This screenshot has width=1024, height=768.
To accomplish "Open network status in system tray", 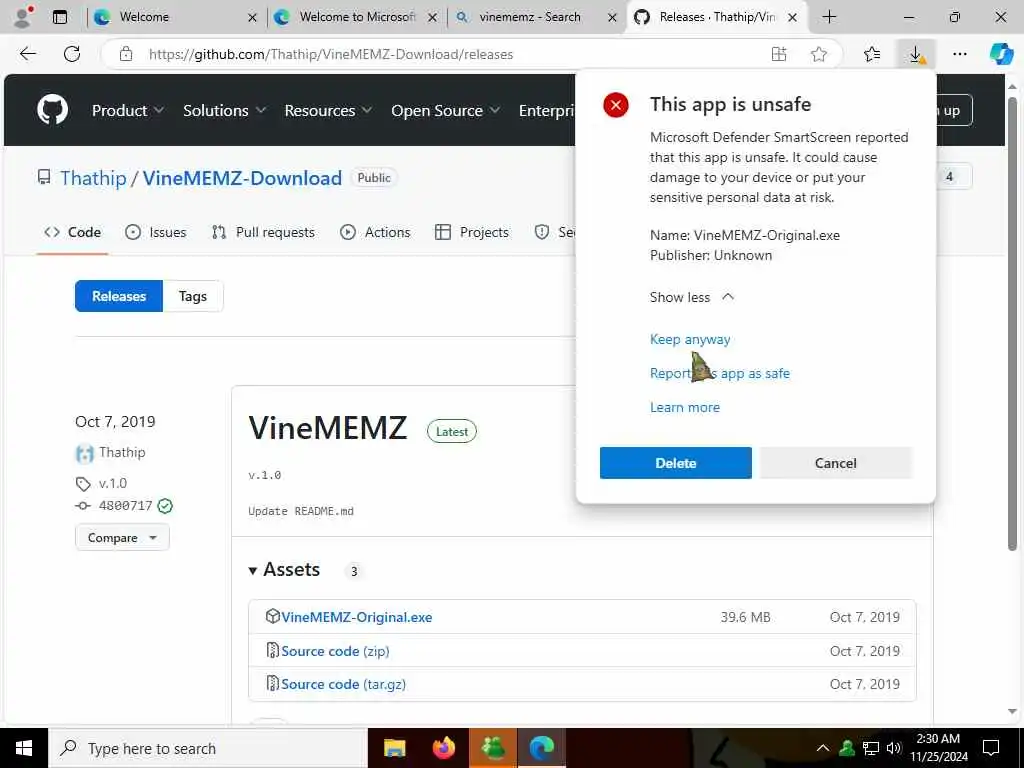I will tap(871, 748).
